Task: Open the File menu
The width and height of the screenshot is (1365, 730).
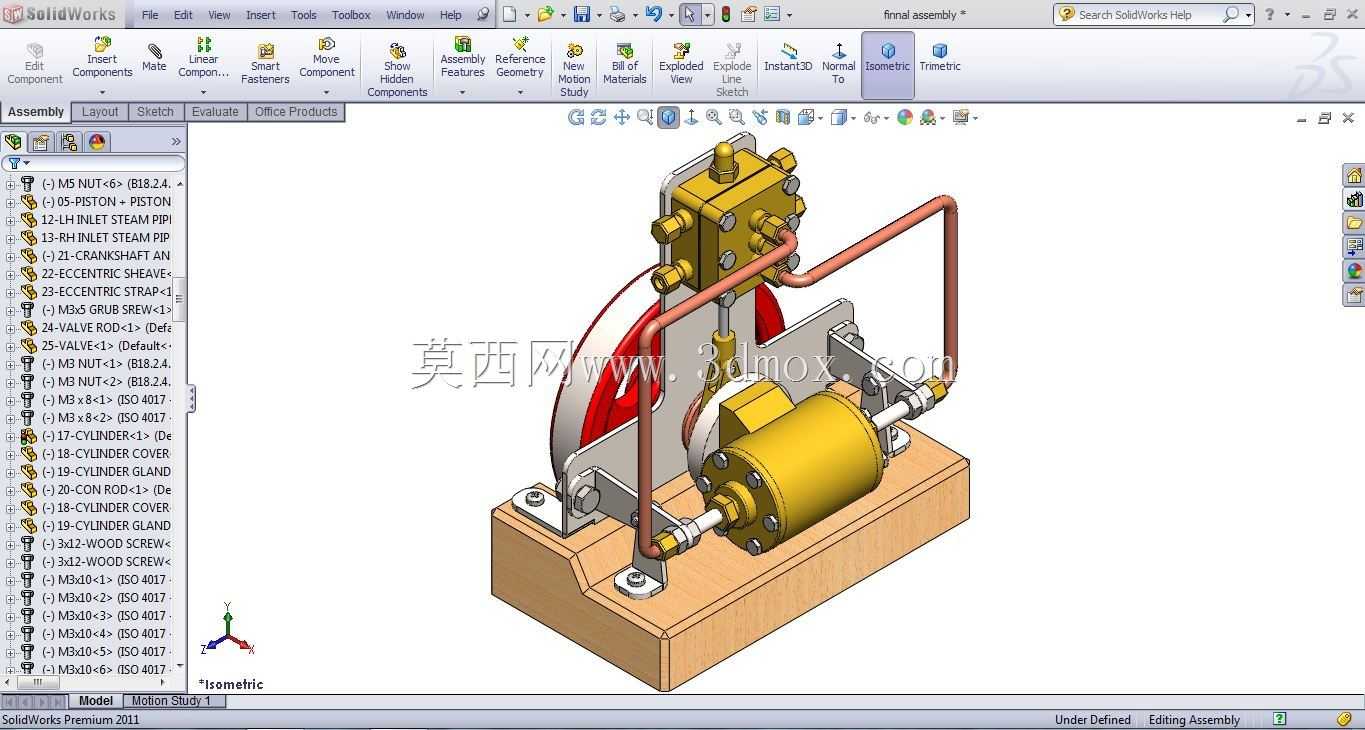Action: point(150,15)
